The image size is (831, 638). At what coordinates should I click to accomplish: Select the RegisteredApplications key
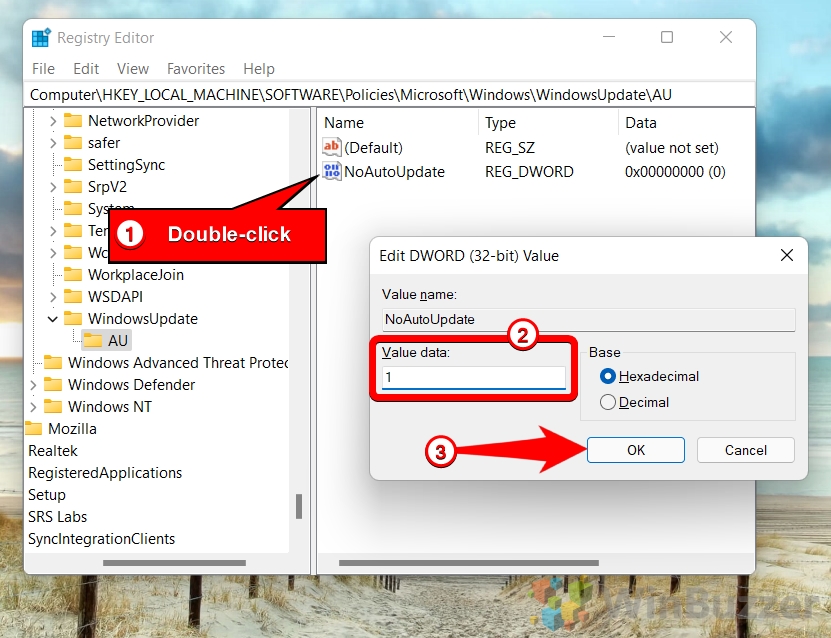pos(105,473)
